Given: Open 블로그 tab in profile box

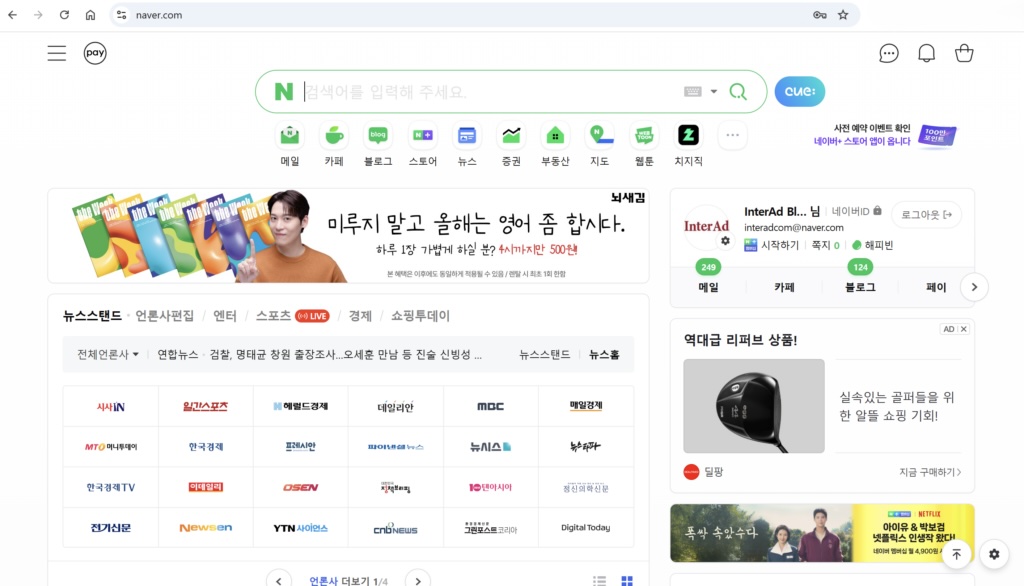Looking at the screenshot, I should (860, 287).
